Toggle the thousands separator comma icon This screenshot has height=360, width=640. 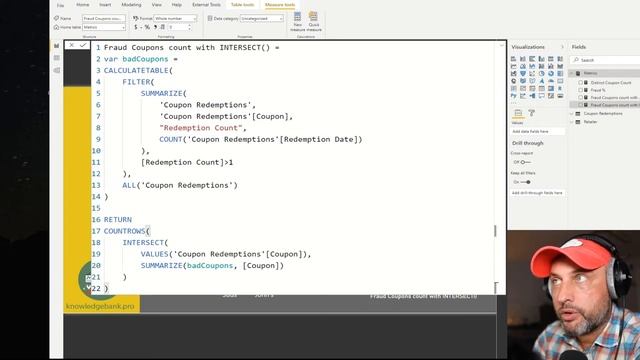155,27
